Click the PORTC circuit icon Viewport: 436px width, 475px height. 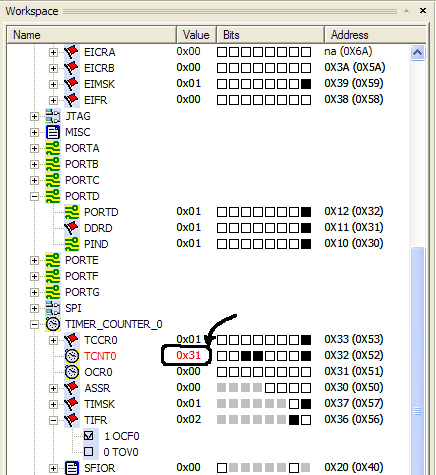(53, 180)
